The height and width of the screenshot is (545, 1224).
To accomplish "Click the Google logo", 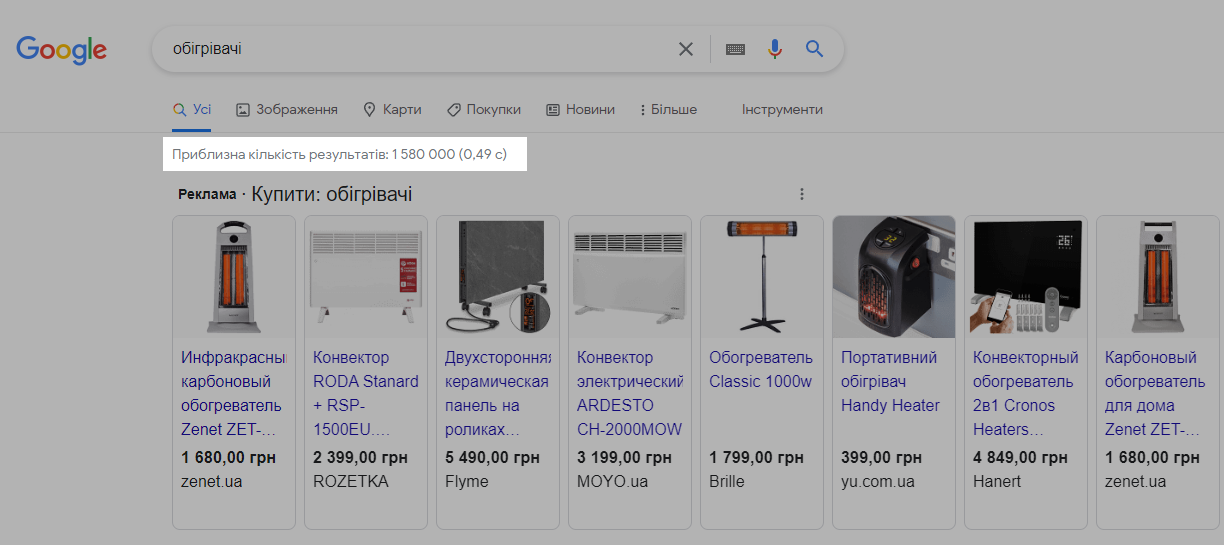I will 62,49.
